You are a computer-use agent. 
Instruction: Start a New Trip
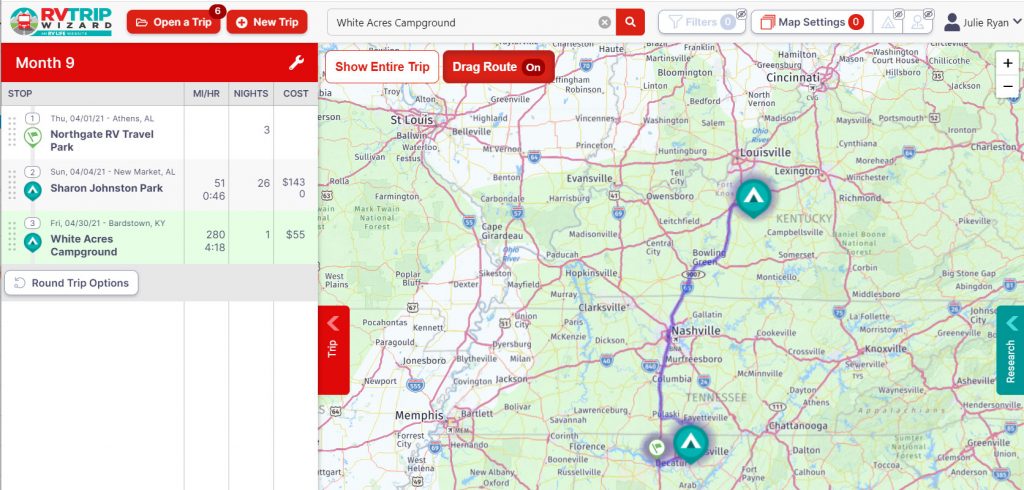click(x=267, y=22)
